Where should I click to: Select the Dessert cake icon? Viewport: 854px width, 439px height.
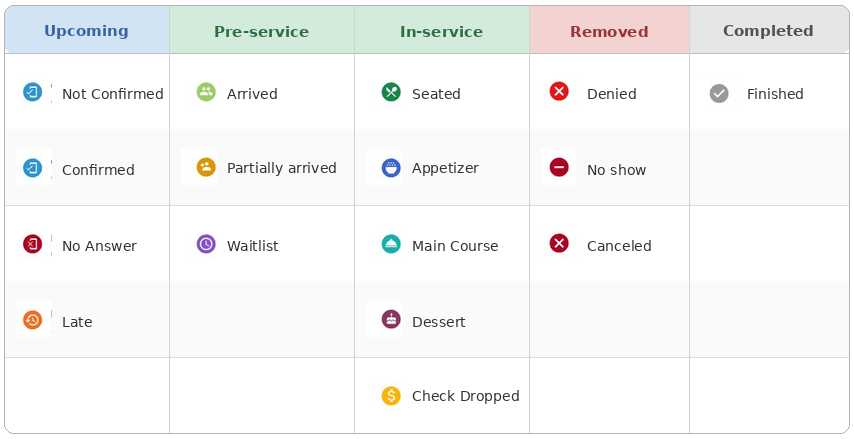(x=391, y=320)
